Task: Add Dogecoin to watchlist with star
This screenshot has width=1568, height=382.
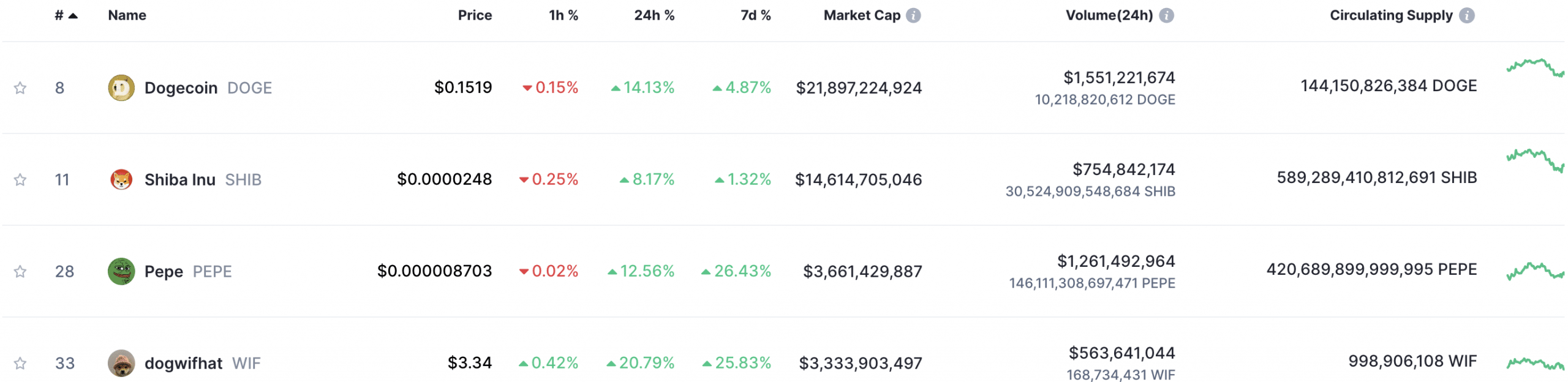Action: tap(20, 88)
